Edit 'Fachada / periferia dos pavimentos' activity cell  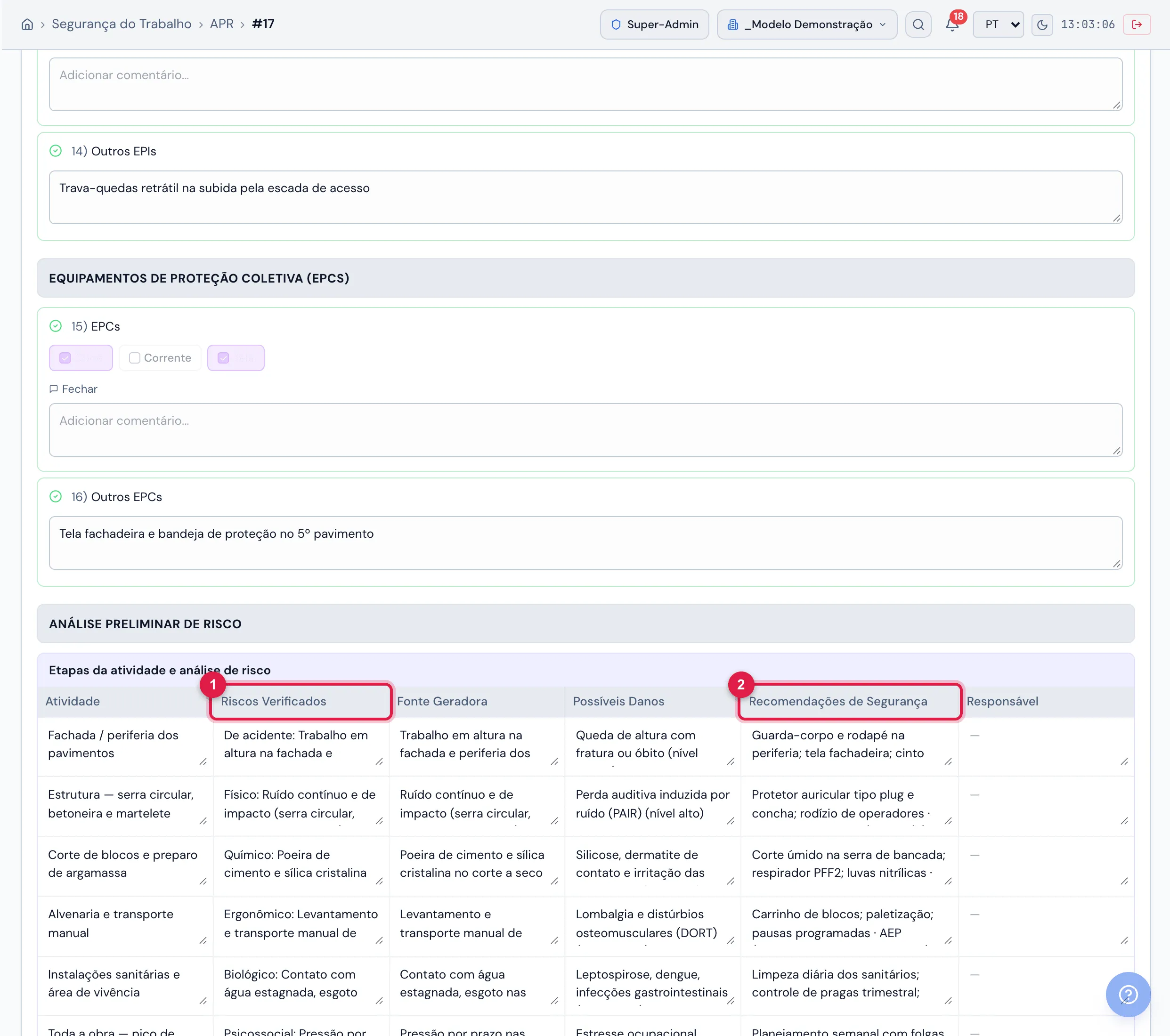pos(126,746)
